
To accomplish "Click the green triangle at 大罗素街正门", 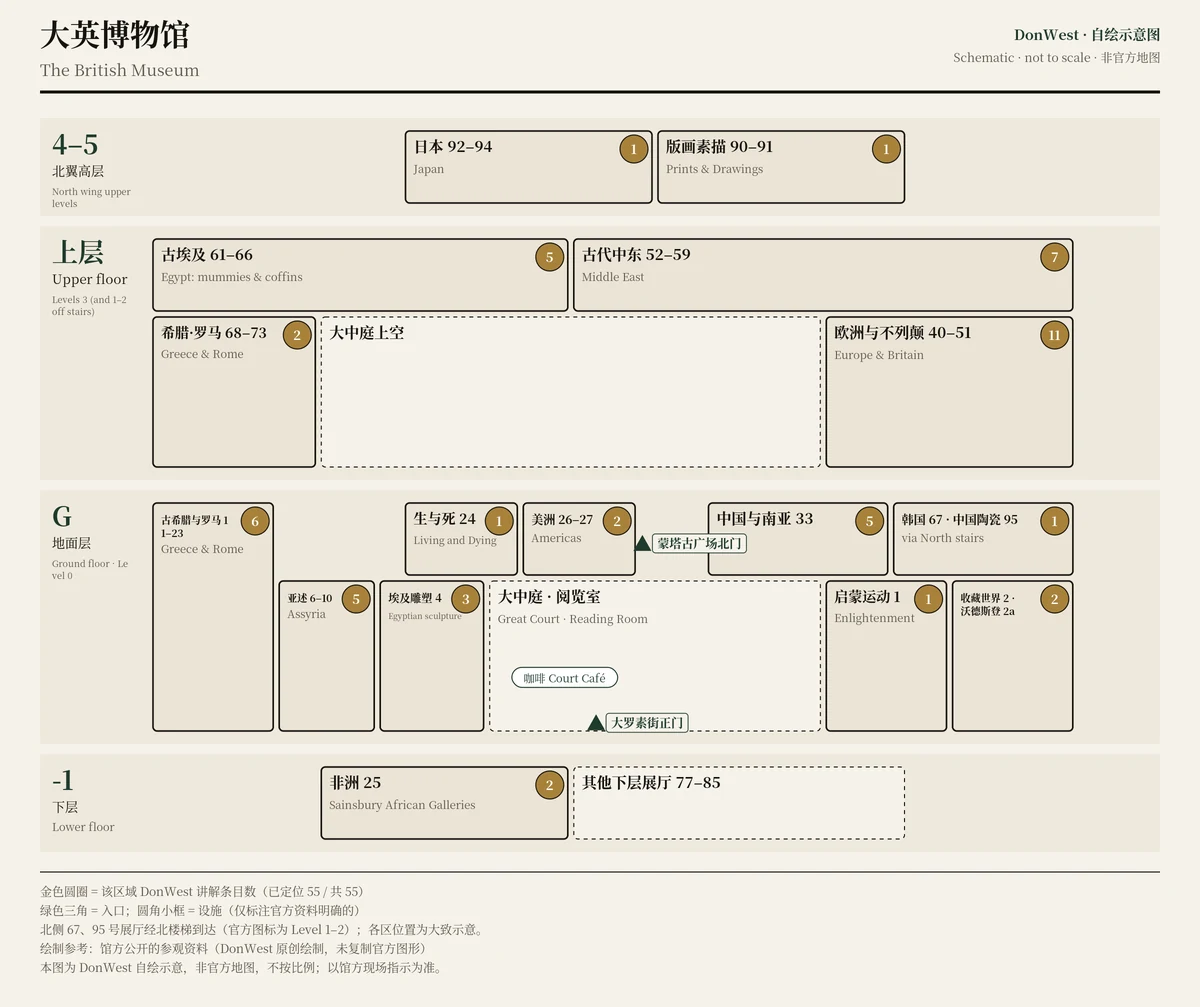I will coord(596,723).
